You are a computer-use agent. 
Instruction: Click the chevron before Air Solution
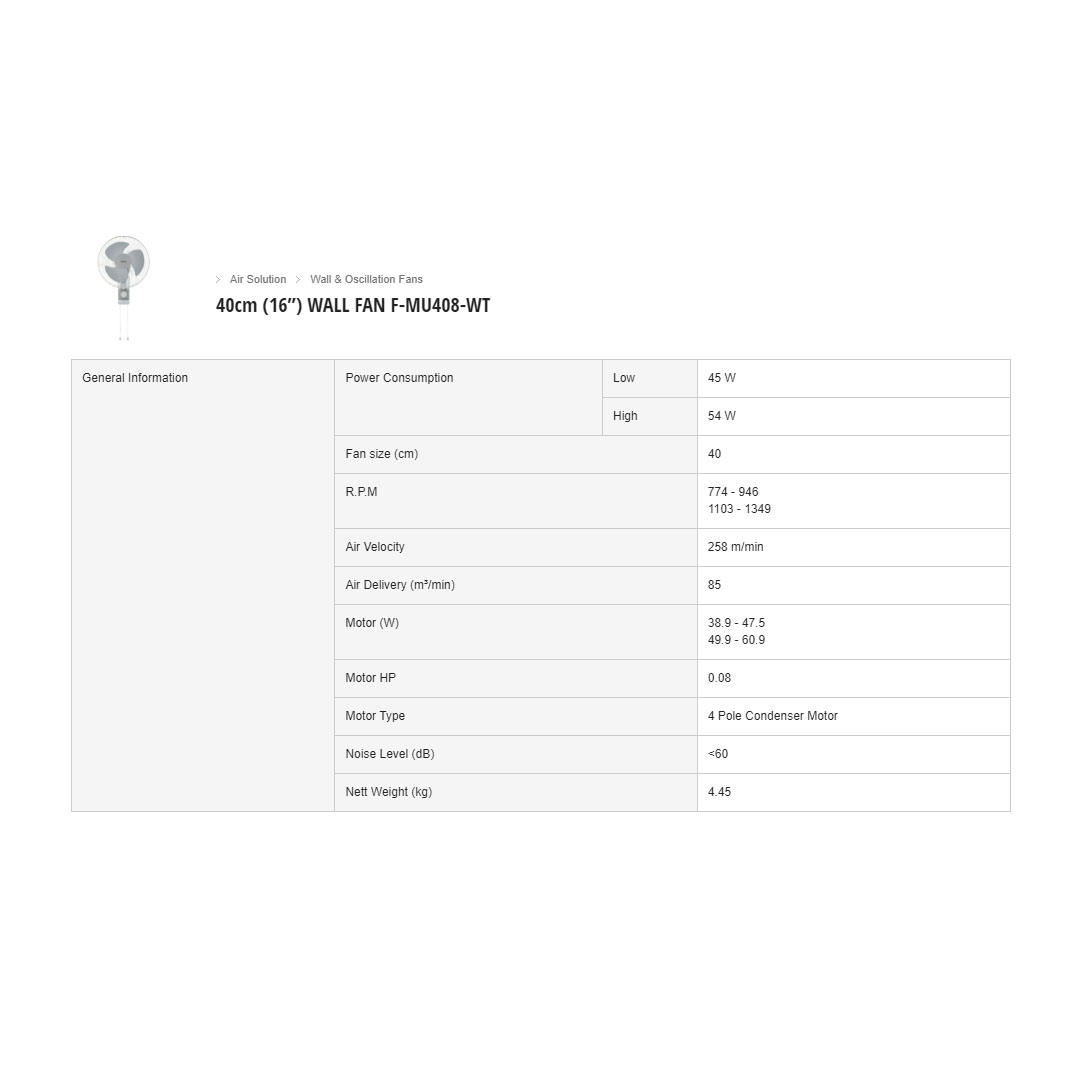pos(218,280)
